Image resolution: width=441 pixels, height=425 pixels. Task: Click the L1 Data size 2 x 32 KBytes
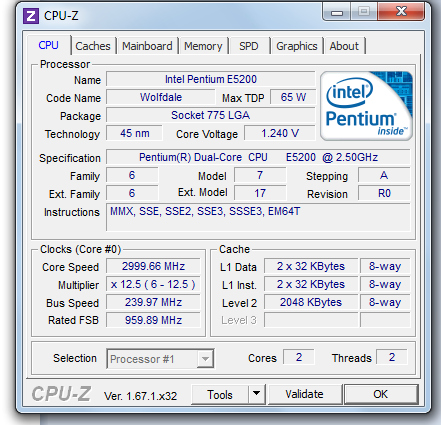[311, 266]
